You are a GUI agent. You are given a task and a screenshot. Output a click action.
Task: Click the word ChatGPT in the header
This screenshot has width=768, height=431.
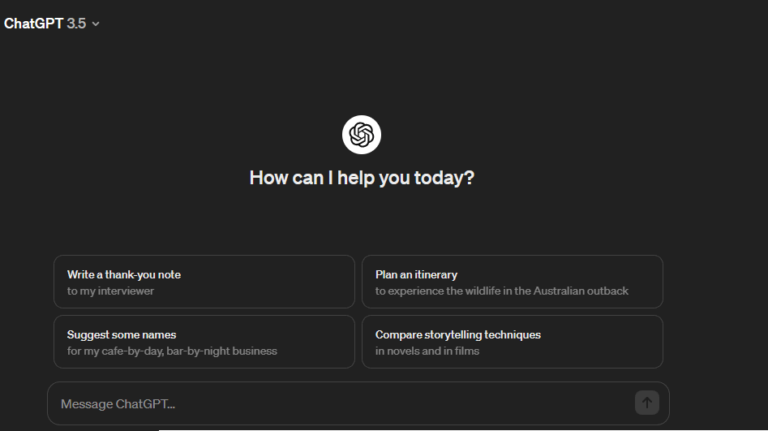pyautogui.click(x=33, y=23)
